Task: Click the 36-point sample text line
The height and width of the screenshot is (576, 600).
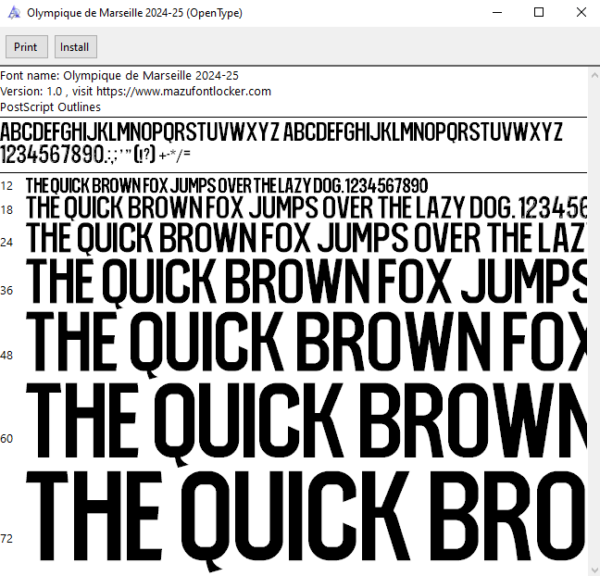Action: [307, 282]
